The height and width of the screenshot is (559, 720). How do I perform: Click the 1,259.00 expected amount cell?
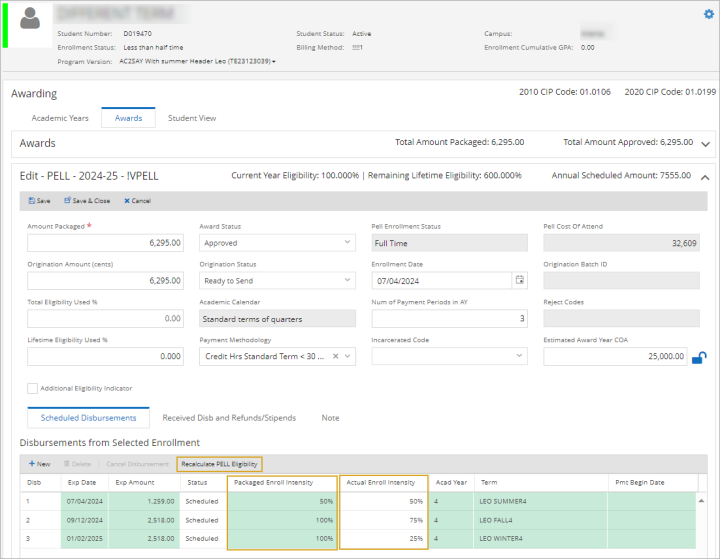click(x=144, y=502)
